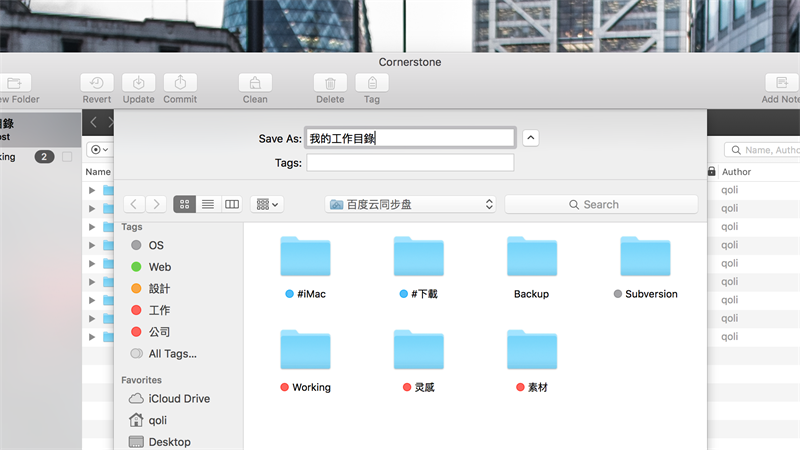Click the Update toolbar icon

coord(138,84)
